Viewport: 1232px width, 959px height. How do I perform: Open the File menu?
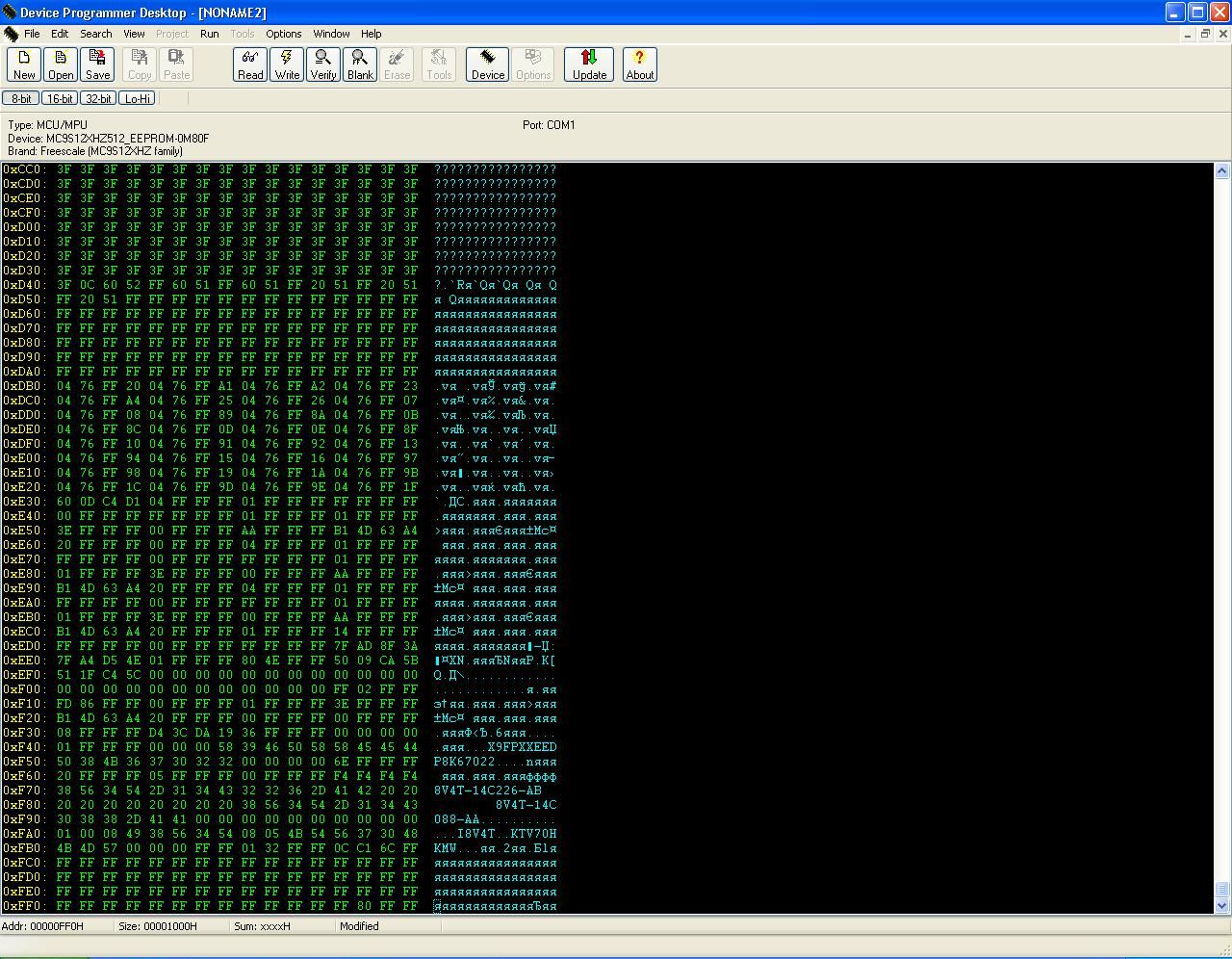[32, 34]
